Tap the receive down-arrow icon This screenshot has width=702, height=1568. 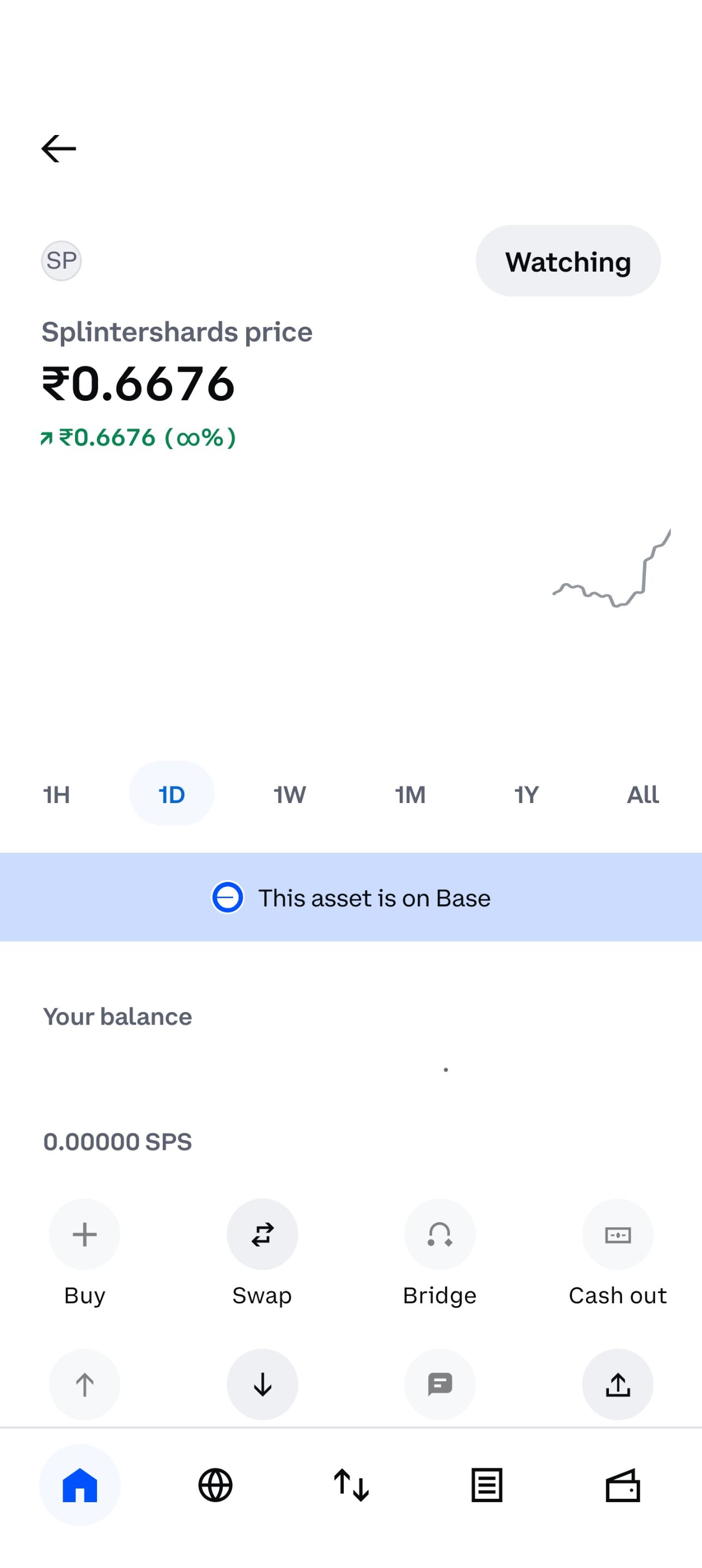pyautogui.click(x=263, y=1384)
